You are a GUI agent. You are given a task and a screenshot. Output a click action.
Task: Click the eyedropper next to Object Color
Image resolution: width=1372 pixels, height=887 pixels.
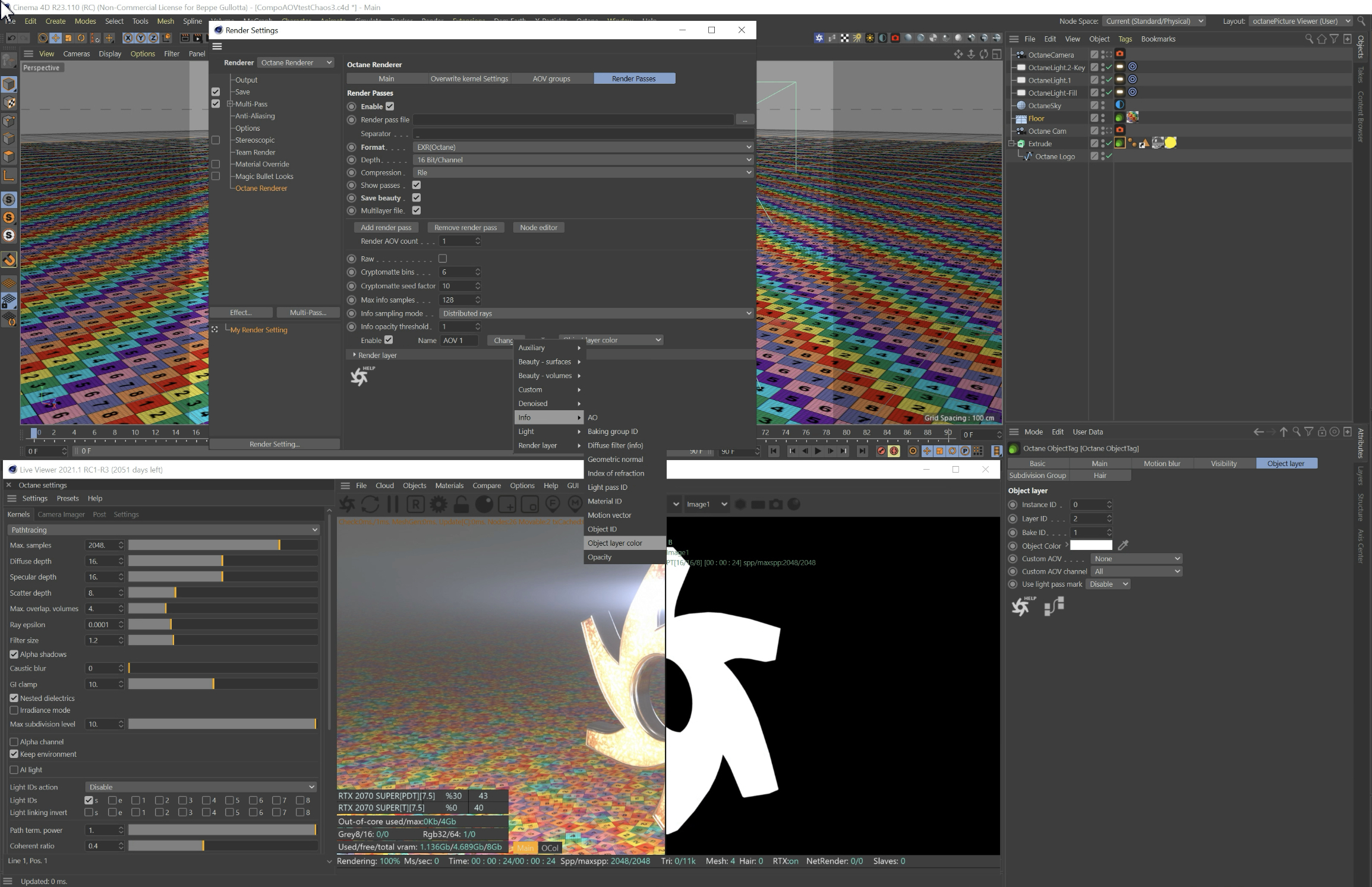[x=1123, y=545]
